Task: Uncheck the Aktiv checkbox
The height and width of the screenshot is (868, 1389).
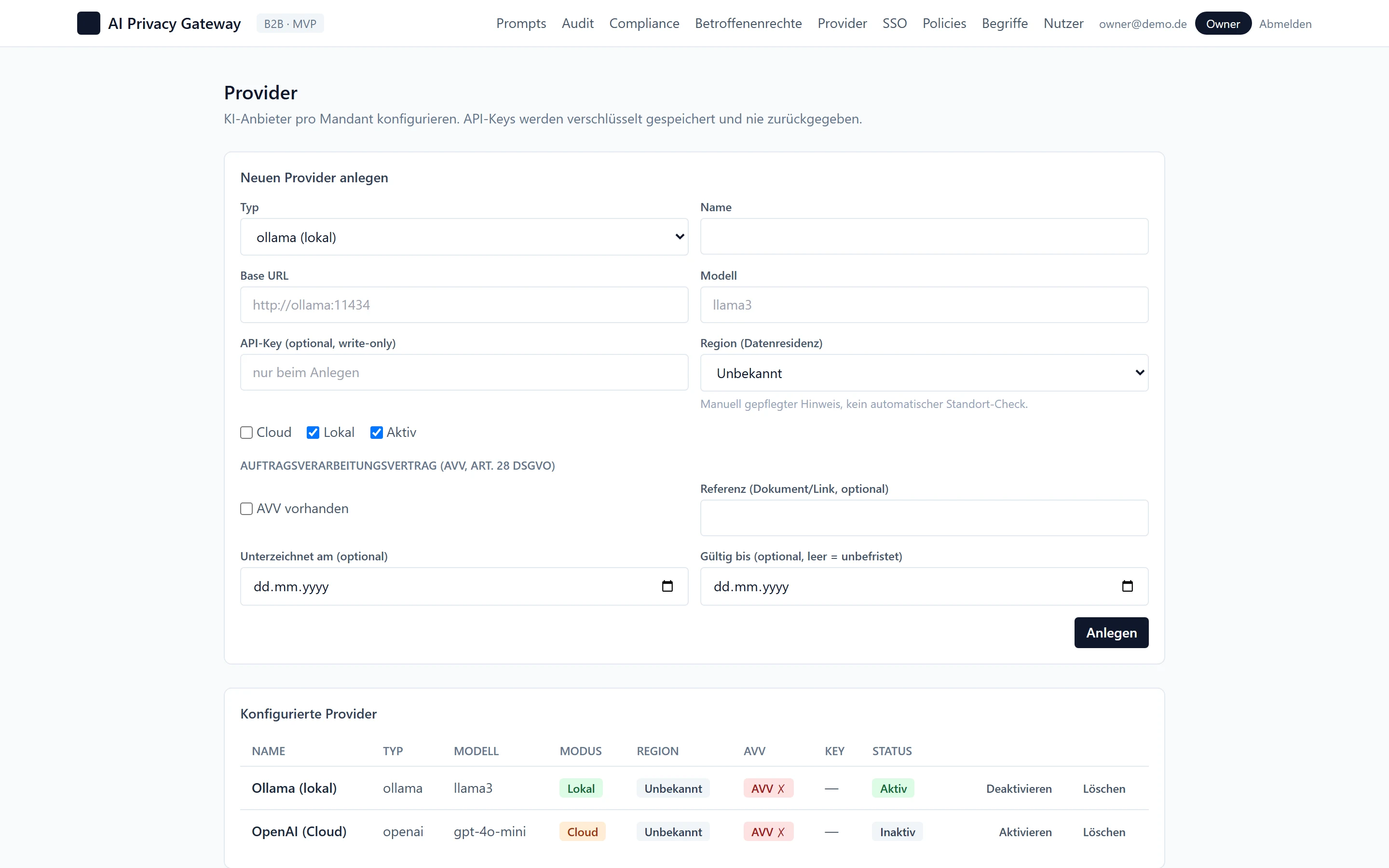Action: (x=377, y=432)
